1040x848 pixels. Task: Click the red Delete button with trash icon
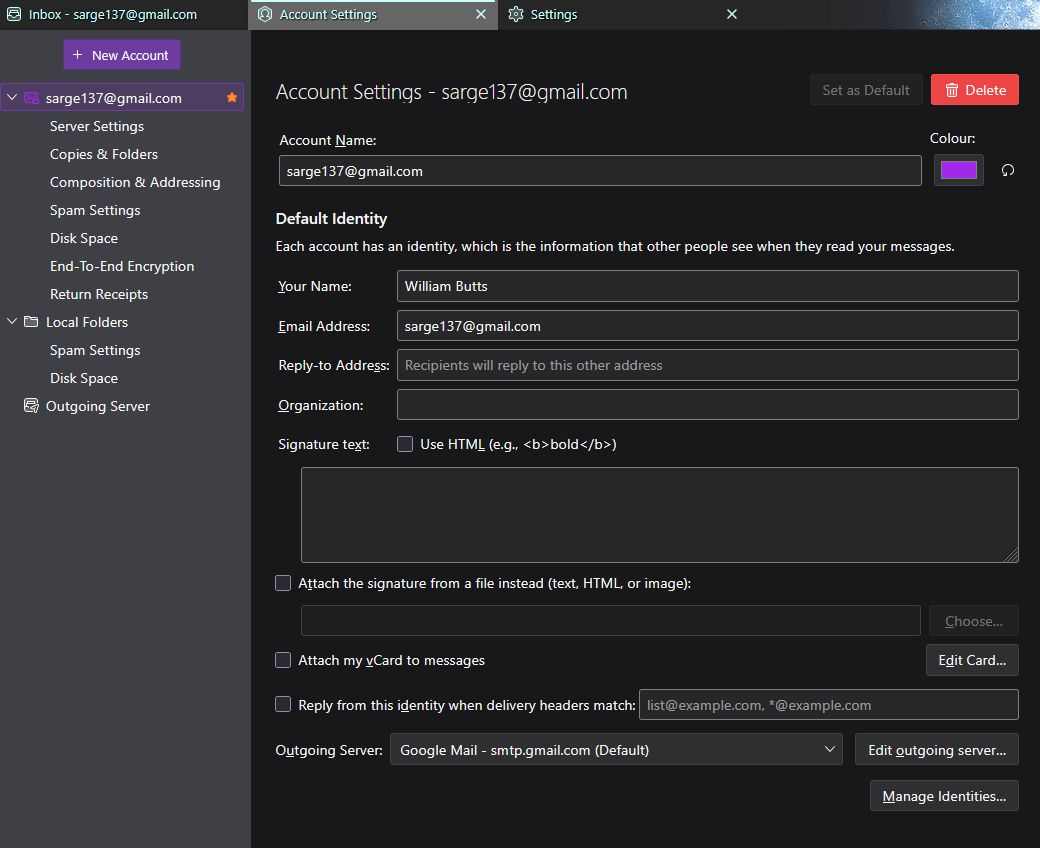(x=974, y=90)
